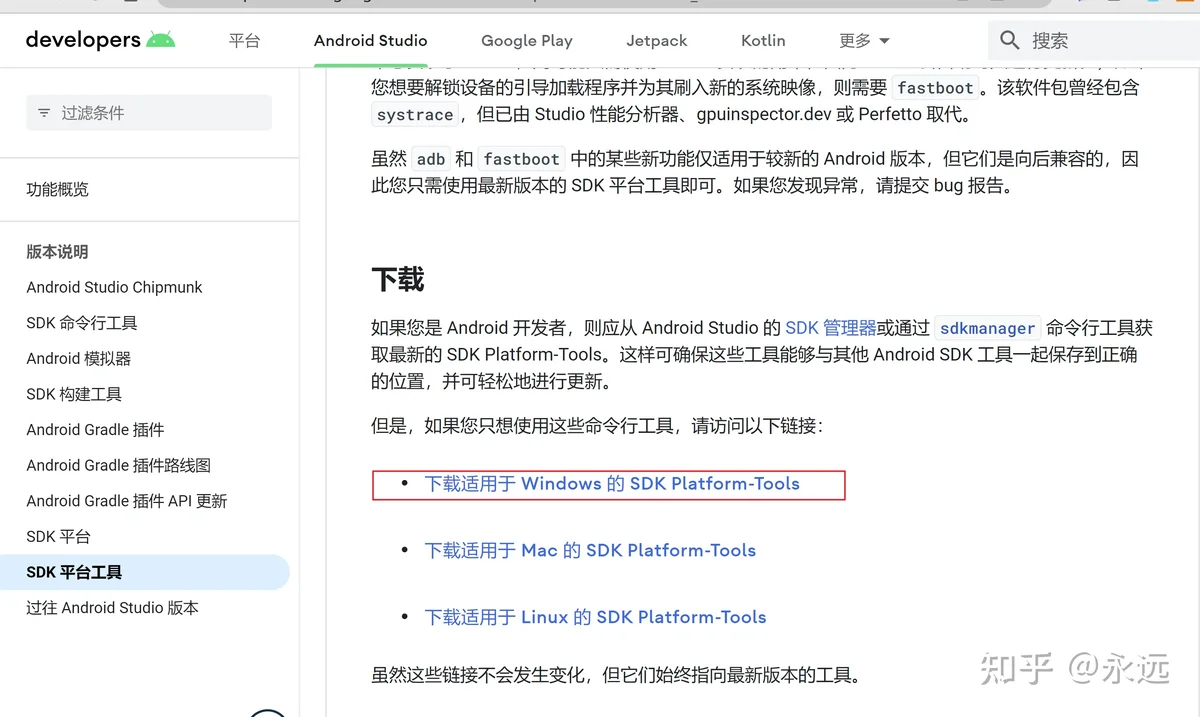Click the 过滤条件 filter input
1200x717 pixels.
(x=149, y=113)
